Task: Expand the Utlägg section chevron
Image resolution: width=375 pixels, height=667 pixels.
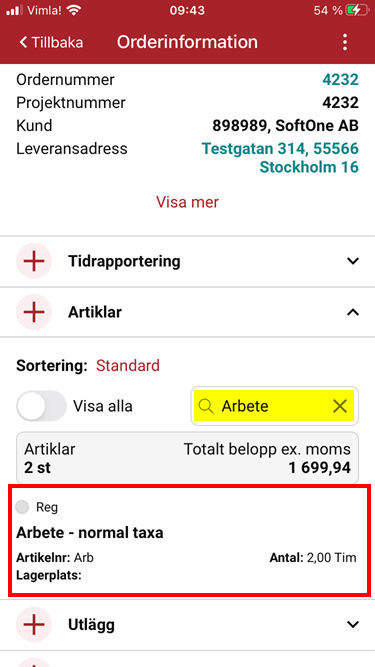Action: pyautogui.click(x=353, y=624)
